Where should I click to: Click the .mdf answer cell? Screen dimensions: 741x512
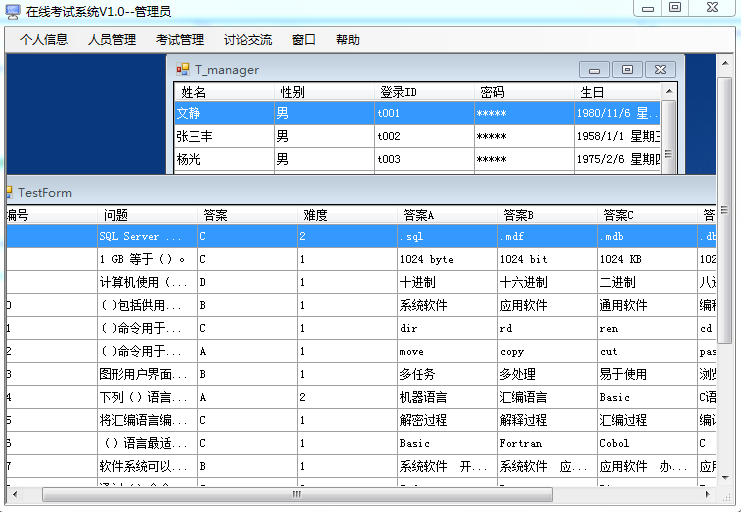coord(547,236)
